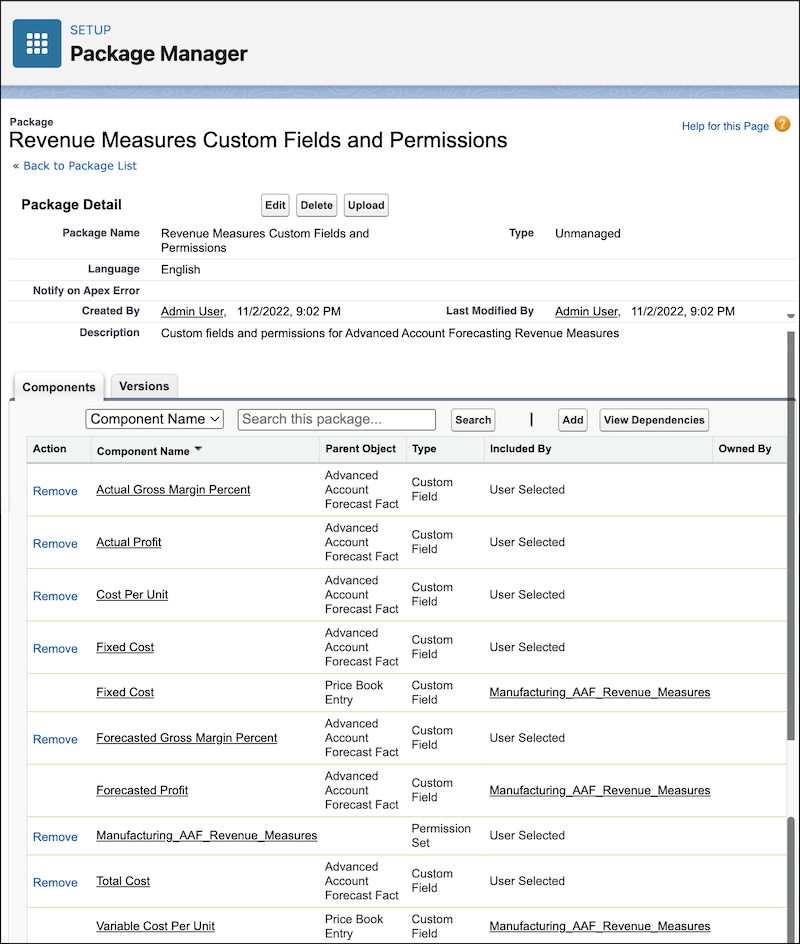
Task: Focus the Search this package field
Action: (336, 420)
